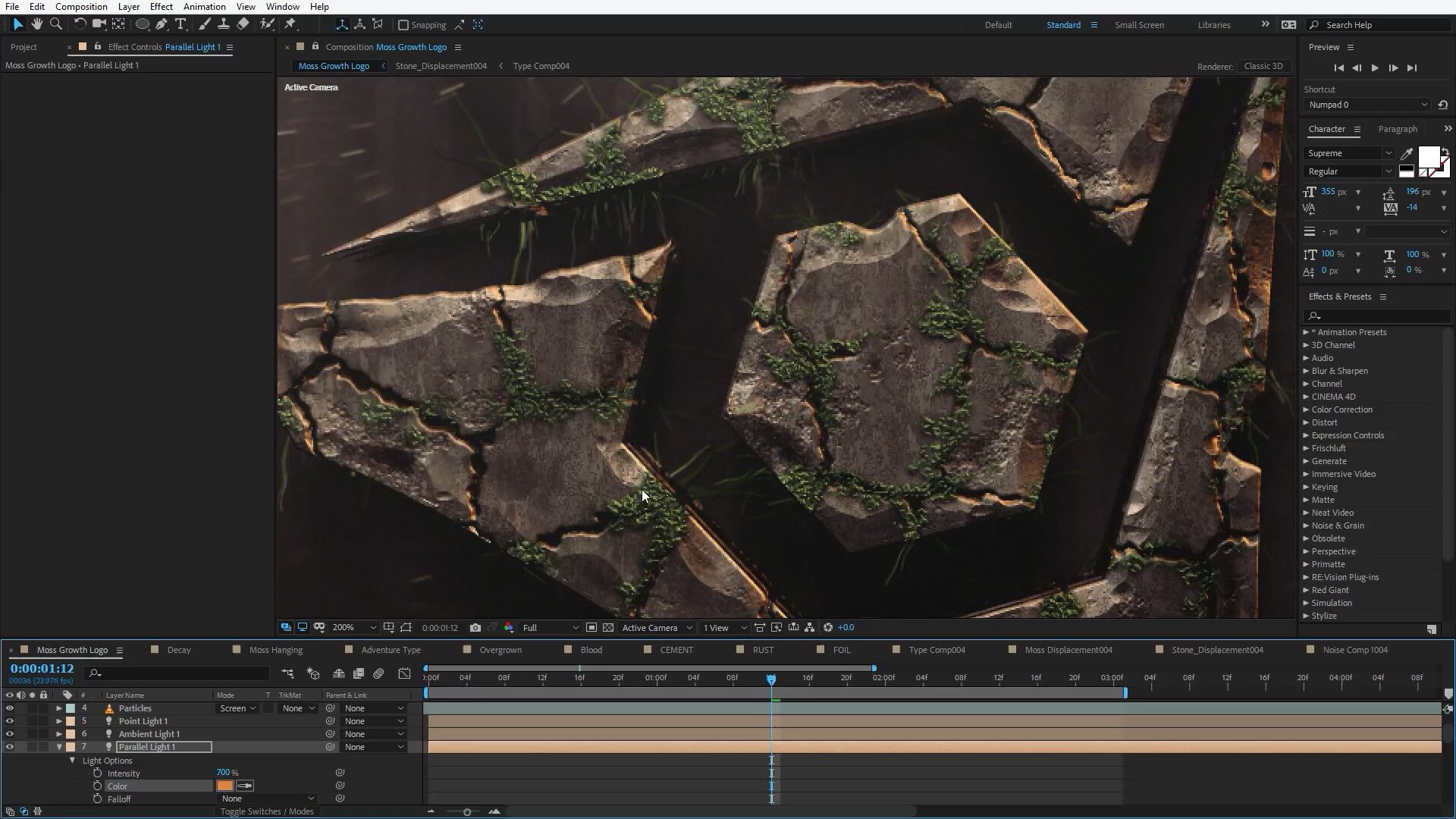This screenshot has height=819, width=1456.
Task: Open the 200% magnification dropdown
Action: pos(354,628)
